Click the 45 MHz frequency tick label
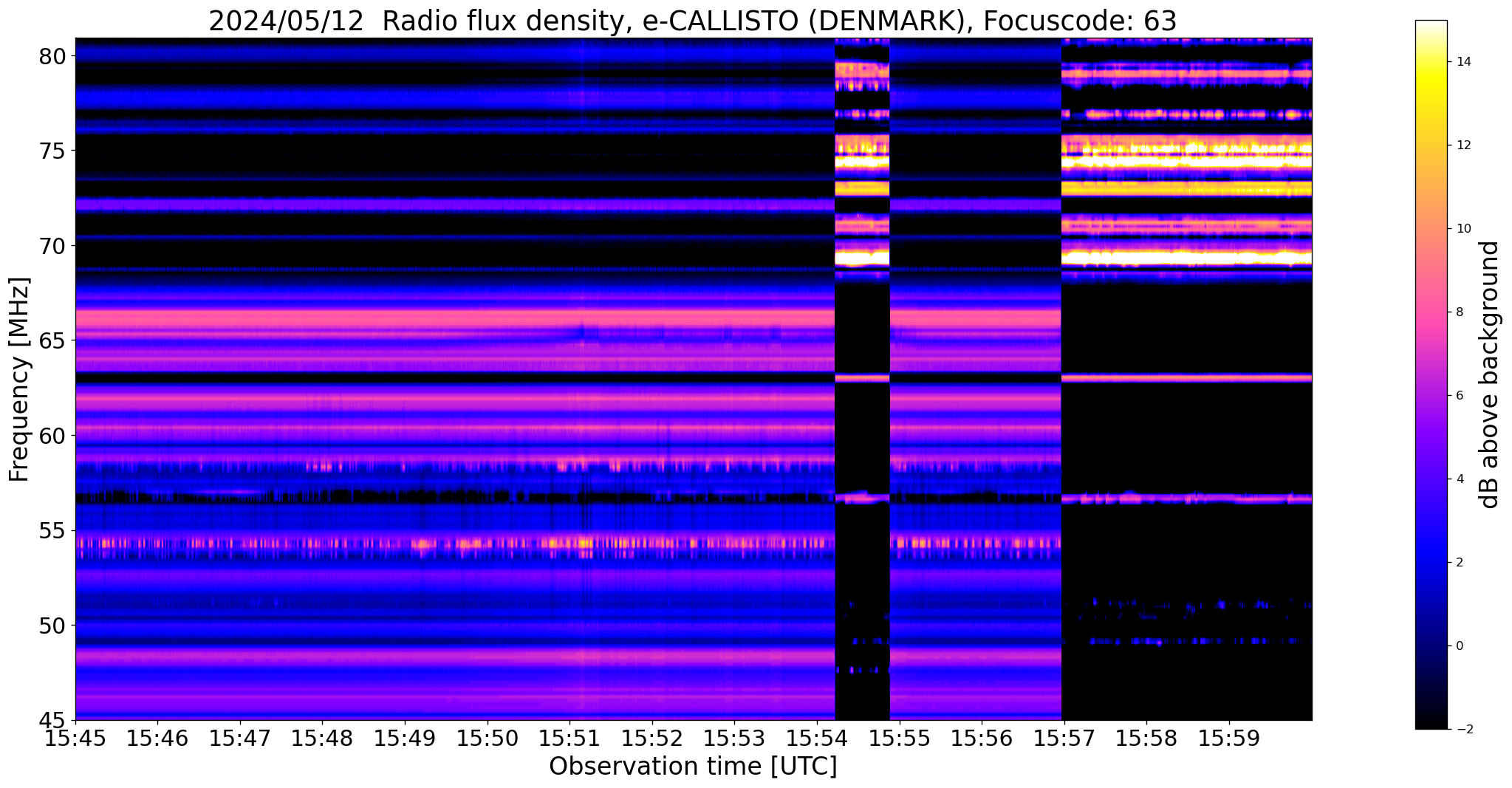 tap(52, 720)
